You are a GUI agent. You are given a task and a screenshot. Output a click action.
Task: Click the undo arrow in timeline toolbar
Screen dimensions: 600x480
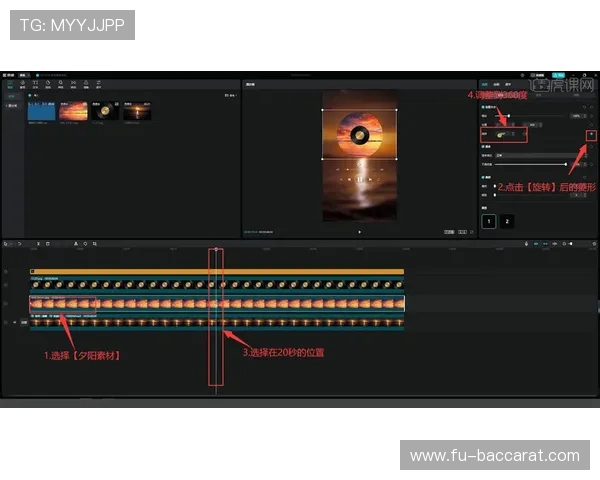click(19, 243)
